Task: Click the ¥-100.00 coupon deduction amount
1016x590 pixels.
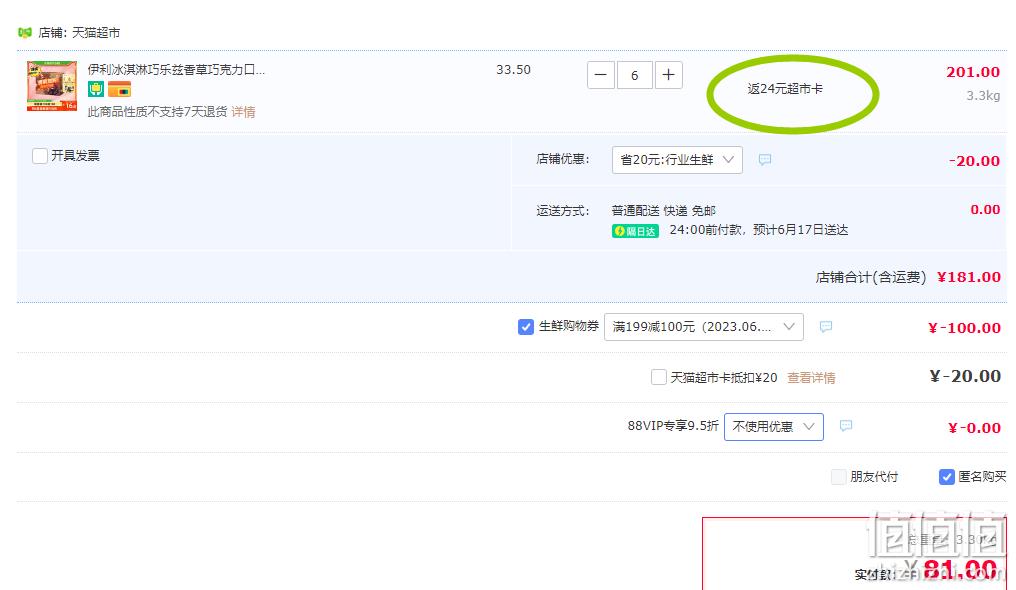Action: pos(964,328)
